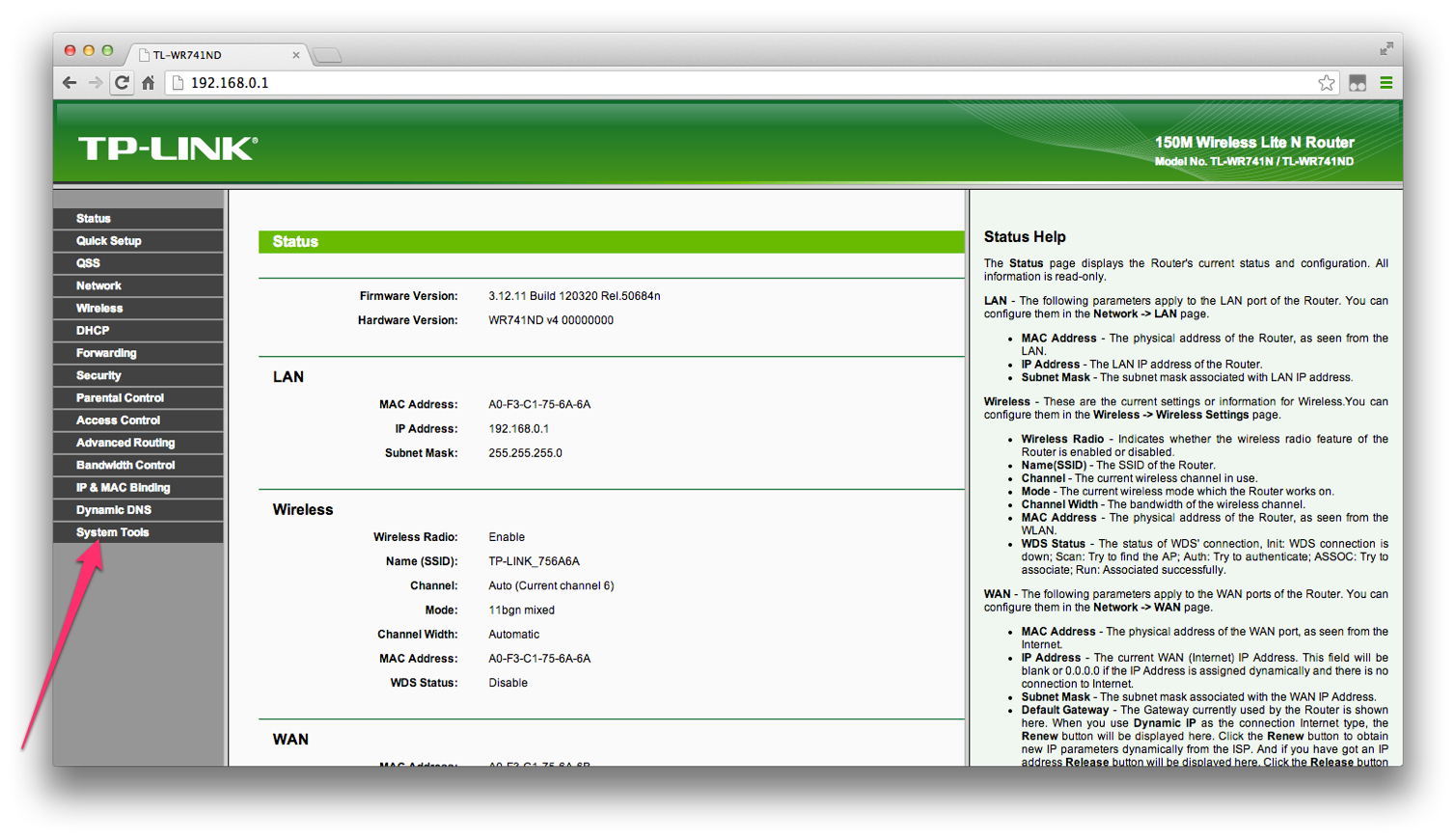Open Parental Control settings
This screenshot has height=840, width=1456.
pos(120,398)
